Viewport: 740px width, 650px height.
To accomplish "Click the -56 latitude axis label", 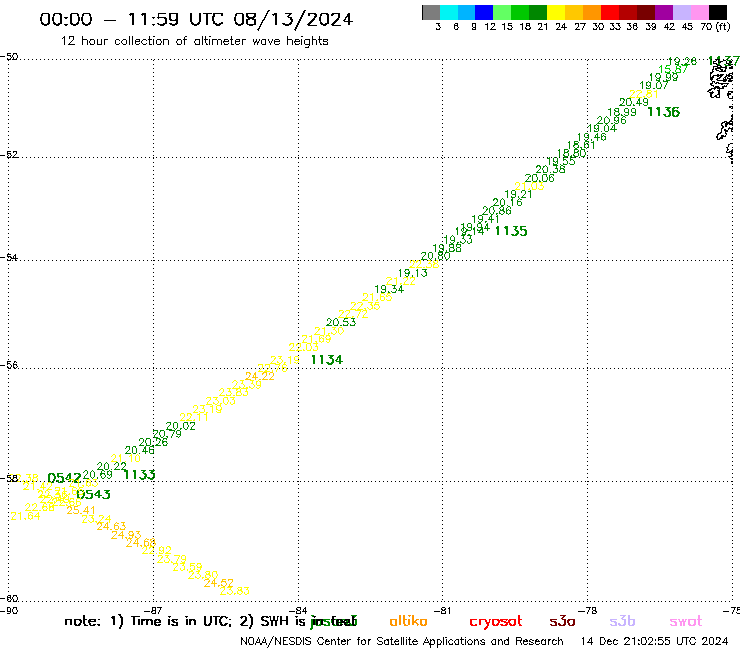I will pyautogui.click(x=9, y=365).
